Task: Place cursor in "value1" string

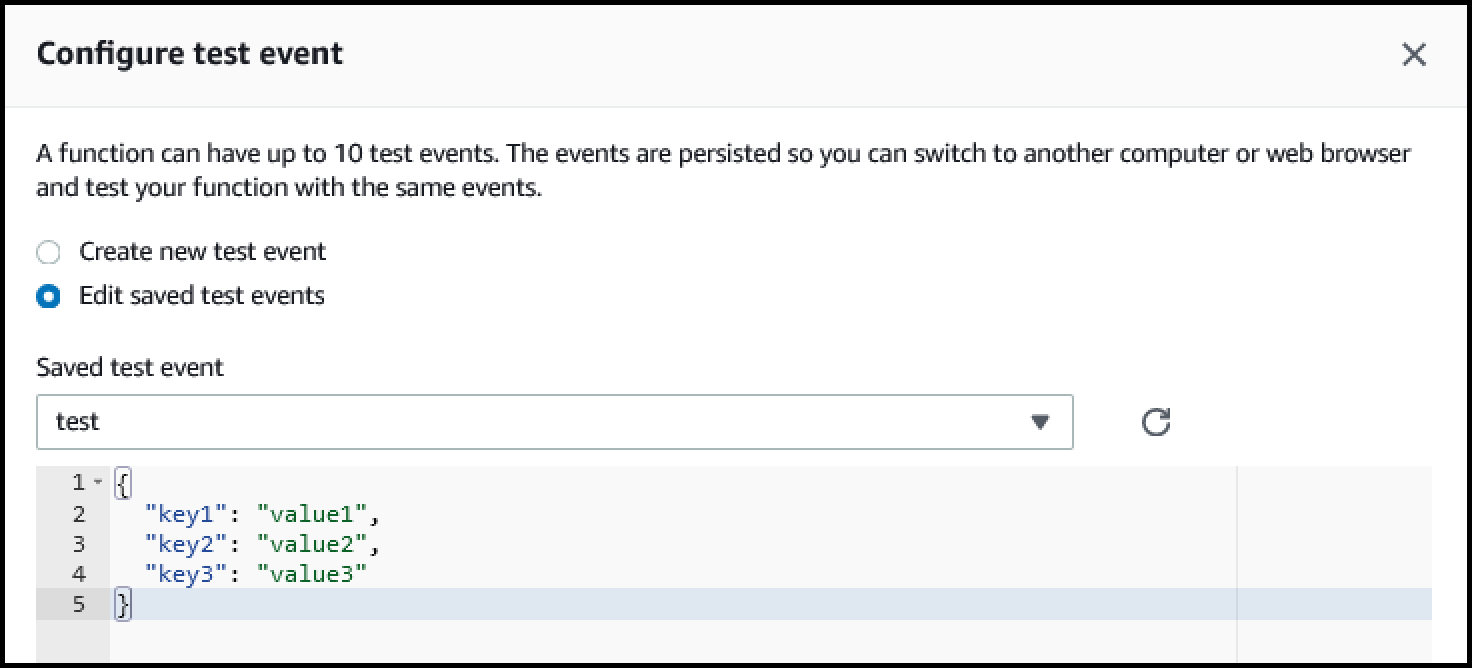Action: coord(313,514)
